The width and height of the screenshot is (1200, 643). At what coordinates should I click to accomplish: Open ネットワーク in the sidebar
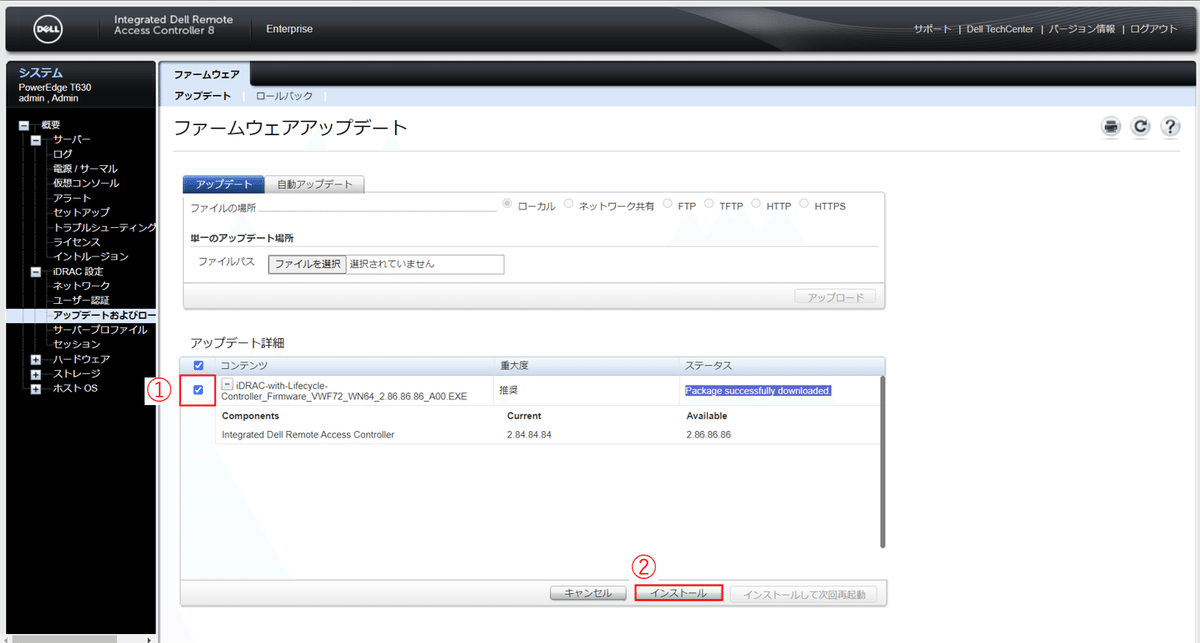[x=82, y=286]
